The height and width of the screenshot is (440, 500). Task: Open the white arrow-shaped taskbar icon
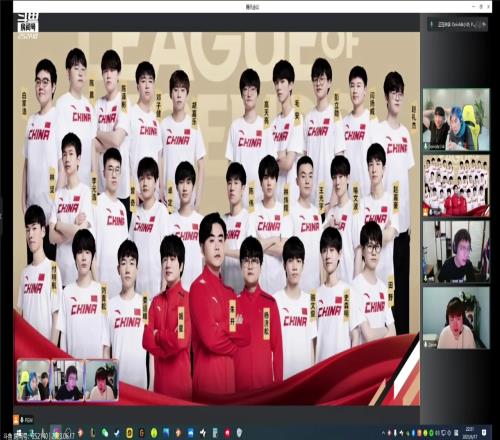click(x=203, y=433)
